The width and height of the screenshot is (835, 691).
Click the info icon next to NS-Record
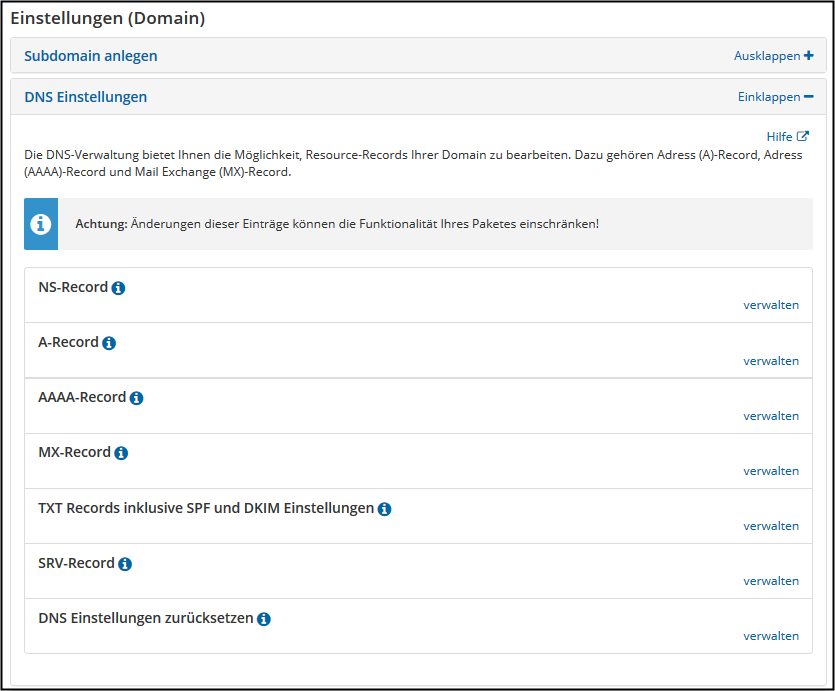pos(118,288)
